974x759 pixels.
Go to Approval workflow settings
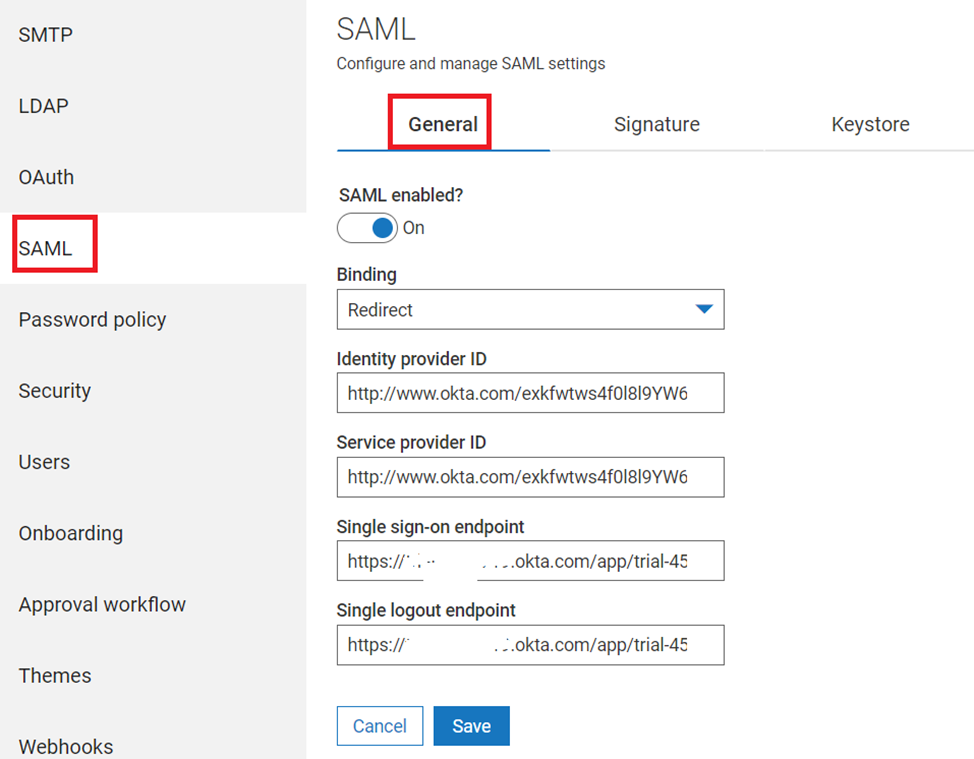click(102, 605)
